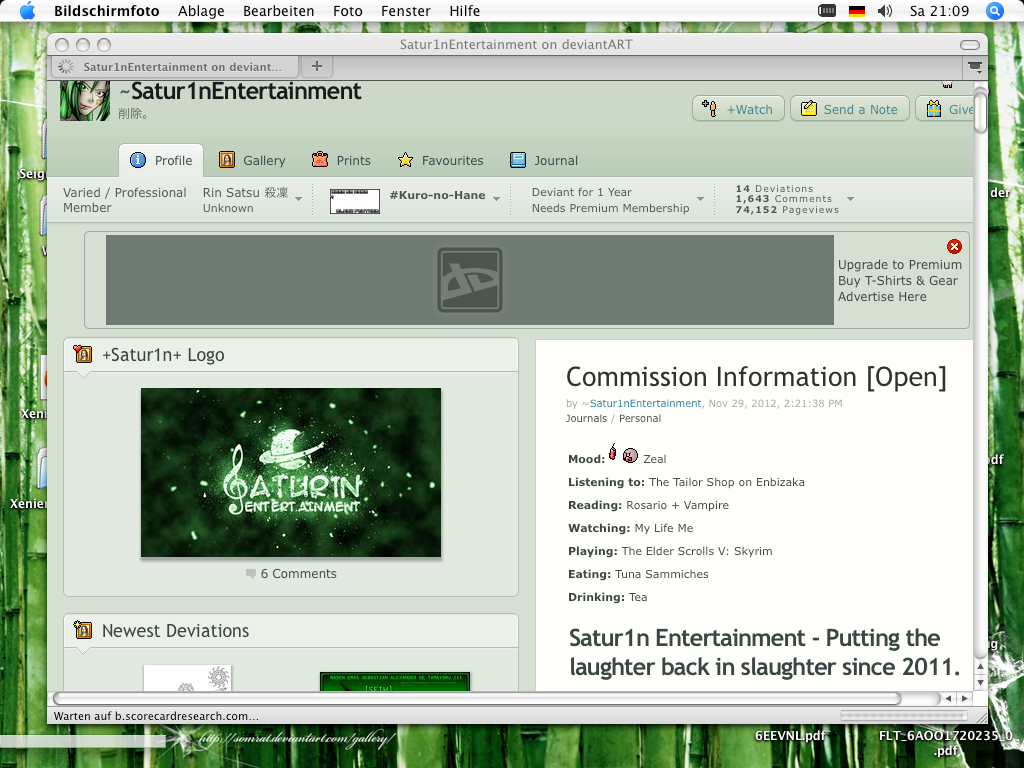Open the Gallery tab

coord(252,160)
